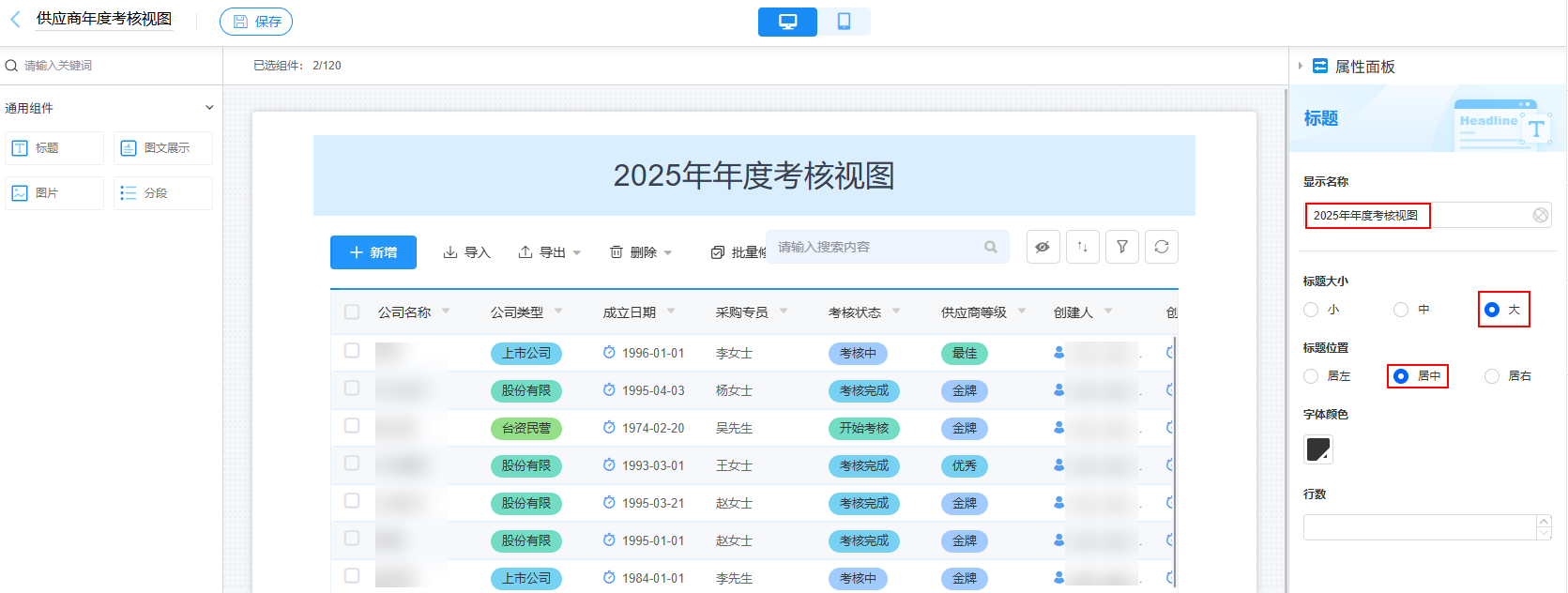Select the 图文展示 component
Screen dimensions: 1568x593
(x=163, y=148)
